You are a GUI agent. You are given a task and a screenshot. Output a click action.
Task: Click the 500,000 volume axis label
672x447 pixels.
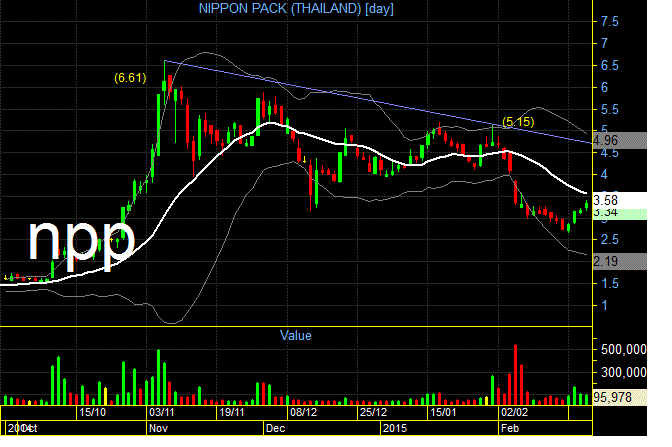(x=624, y=350)
